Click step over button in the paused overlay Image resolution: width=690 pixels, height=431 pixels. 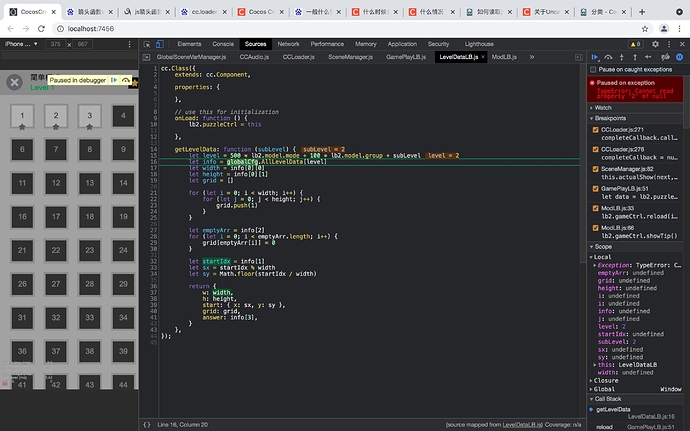[x=126, y=79]
